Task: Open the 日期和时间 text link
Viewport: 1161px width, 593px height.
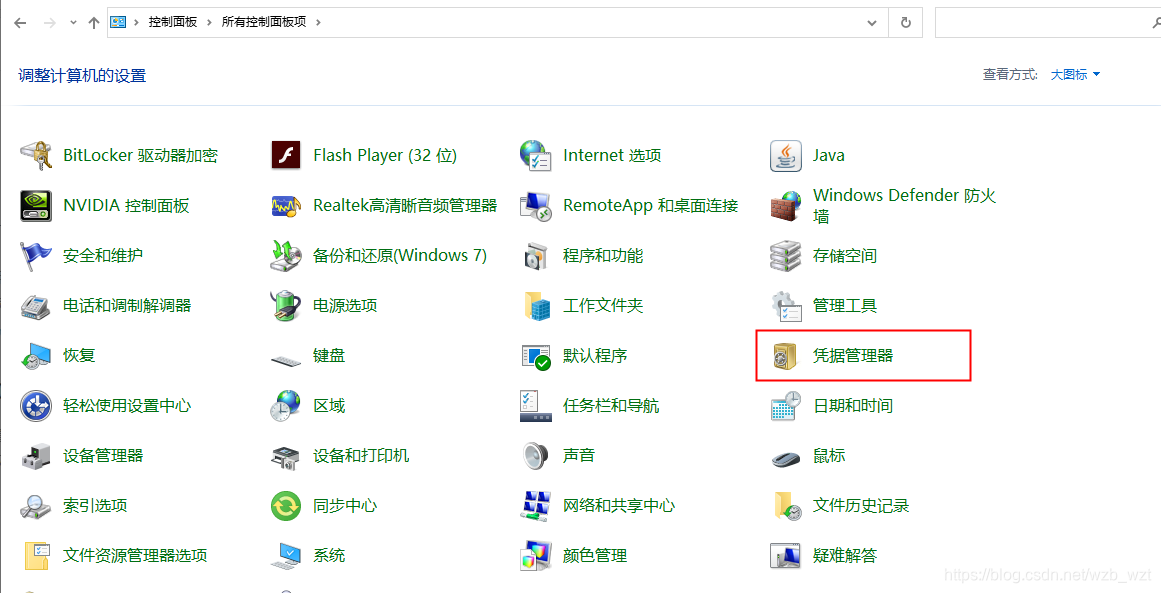Action: pos(853,406)
